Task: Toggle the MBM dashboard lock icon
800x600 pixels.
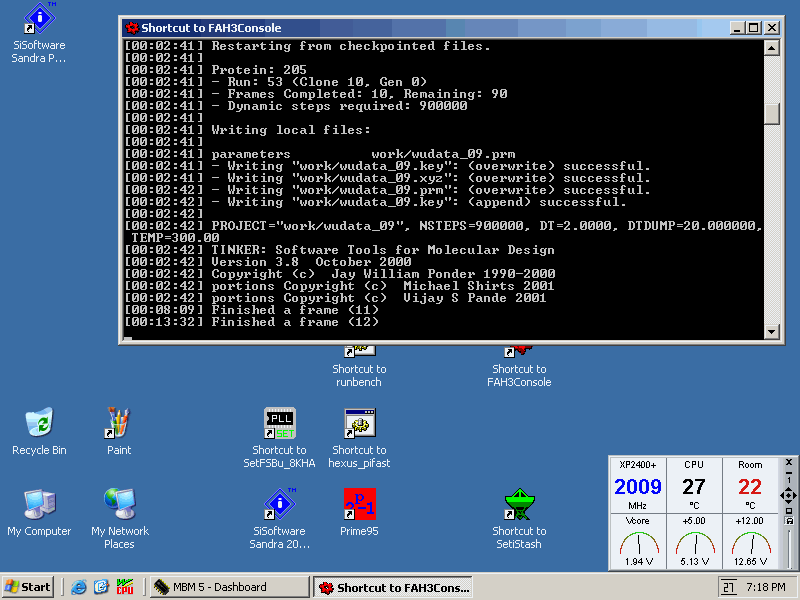Action: pyautogui.click(x=789, y=520)
